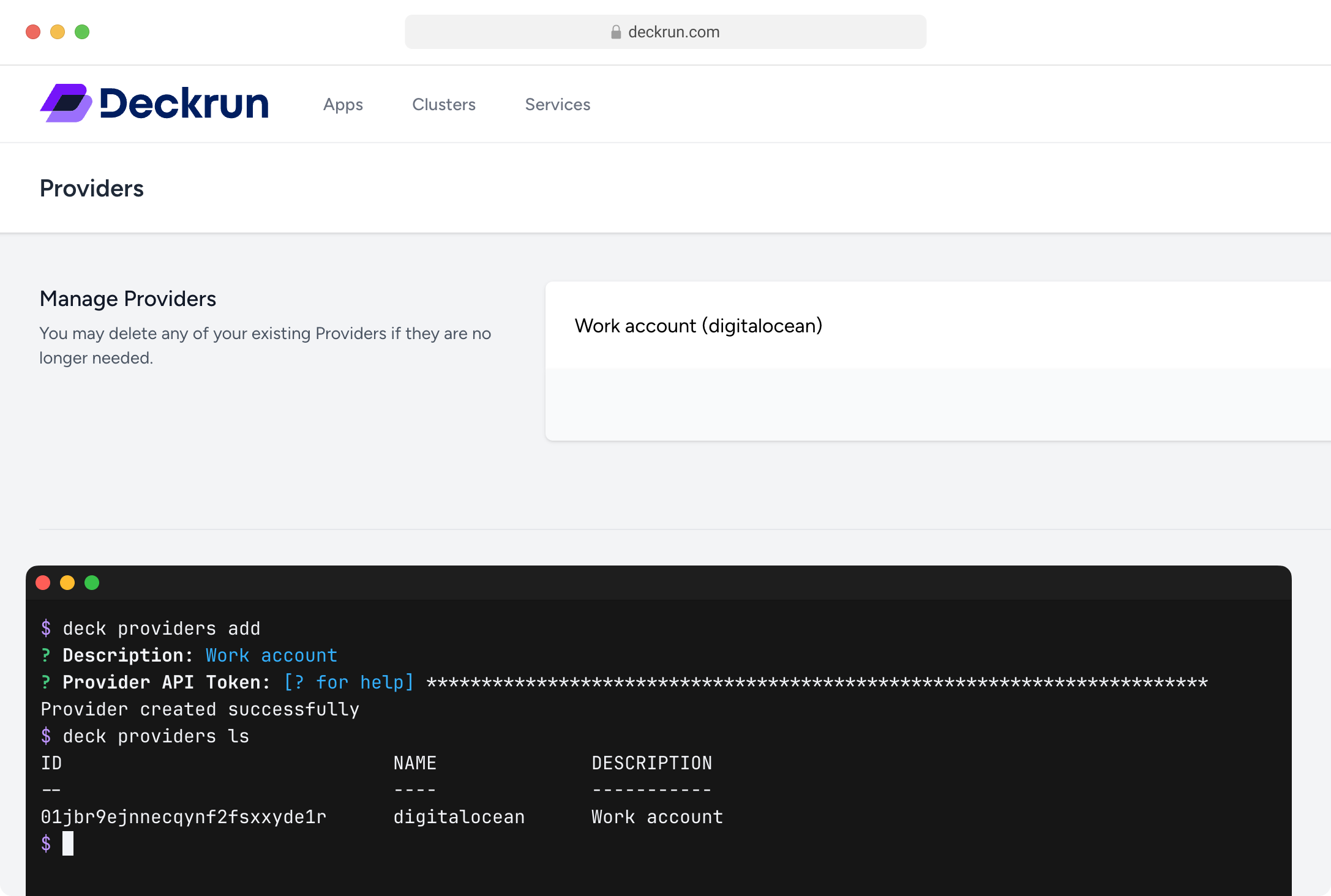Screen dimensions: 1331x896
Task: Select the Work account (digitalocean) provider card
Action: click(698, 326)
